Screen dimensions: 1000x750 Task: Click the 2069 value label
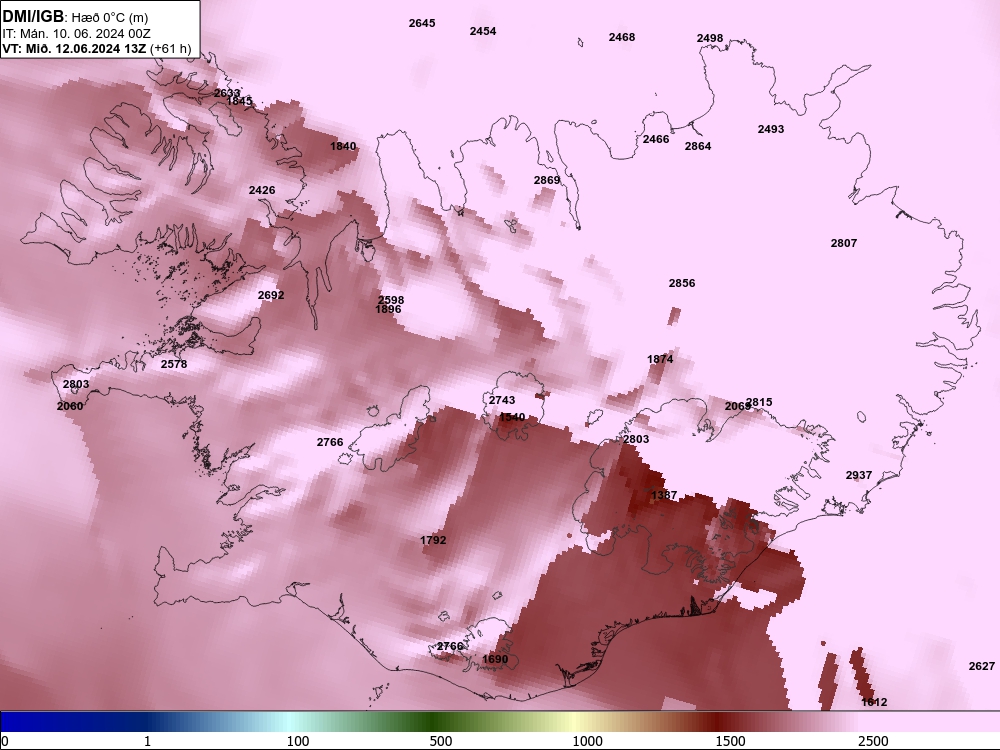tap(737, 406)
